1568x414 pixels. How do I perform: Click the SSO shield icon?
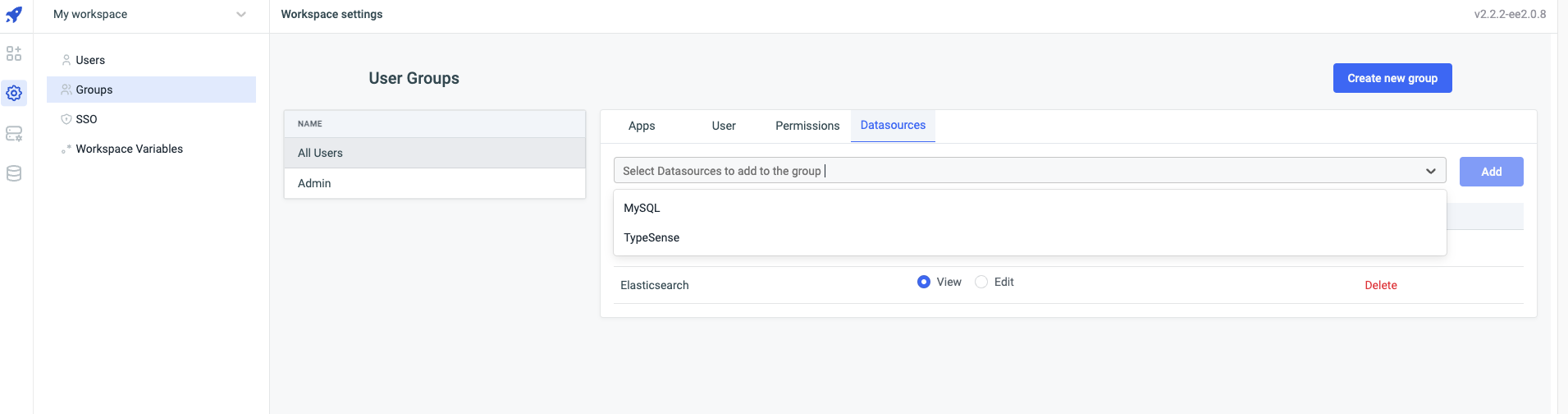66,119
